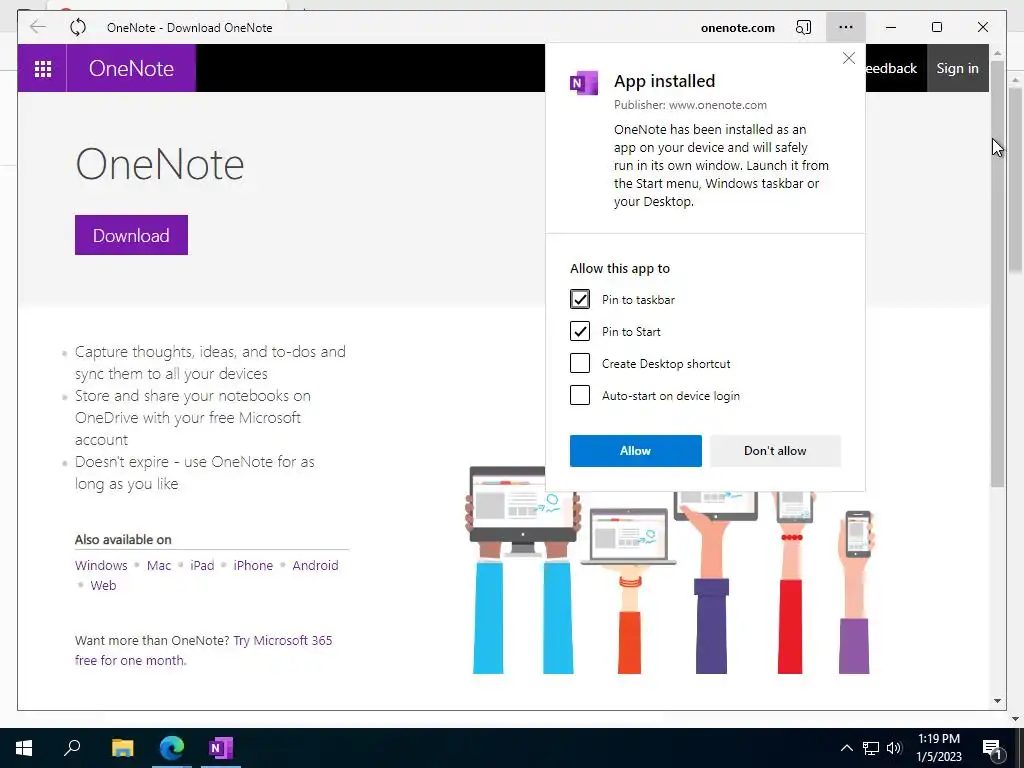Uncheck Pin to Start
Viewport: 1024px width, 768px height.
tap(580, 331)
